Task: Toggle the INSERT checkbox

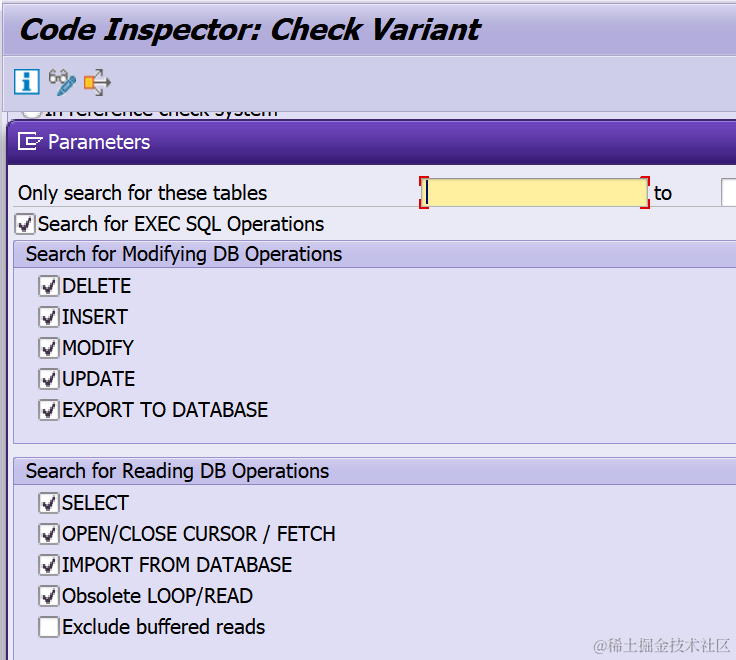Action: [49, 317]
